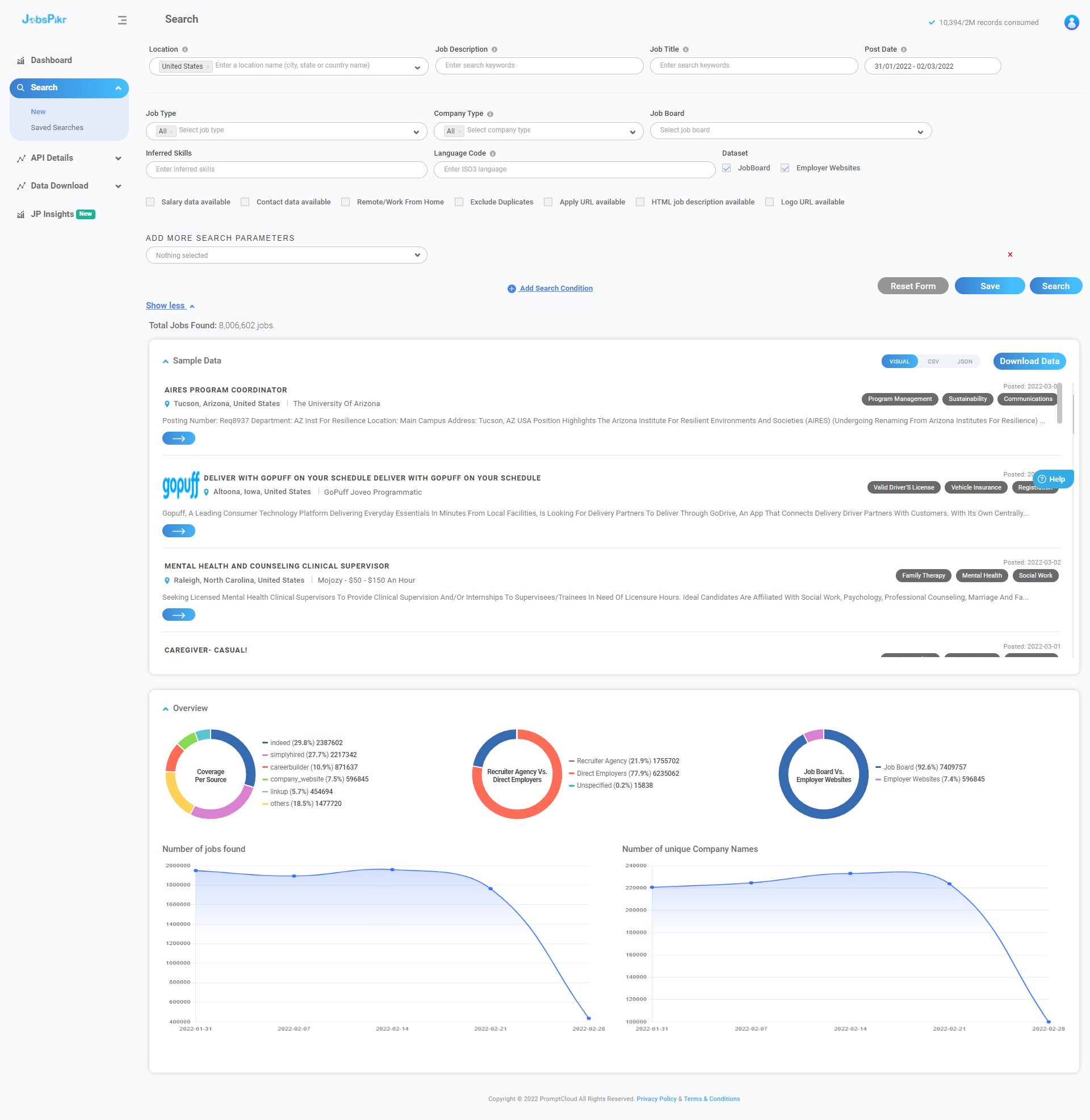
Task: Check Remote/Work From Home option
Action: coord(345,202)
